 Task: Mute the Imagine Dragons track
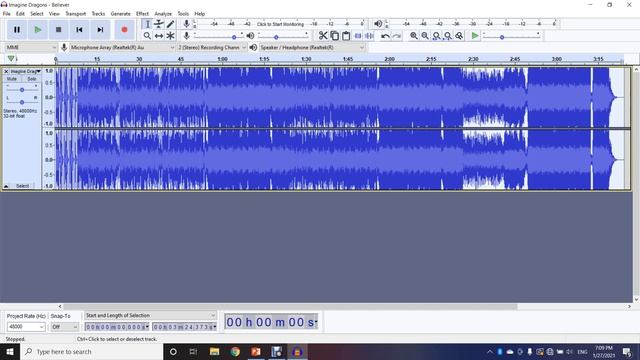[12, 79]
